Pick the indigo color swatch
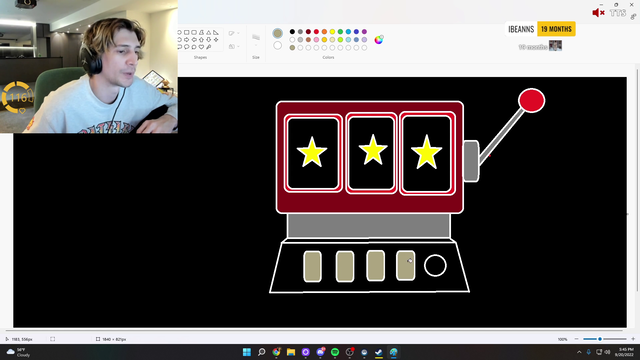 point(356,31)
